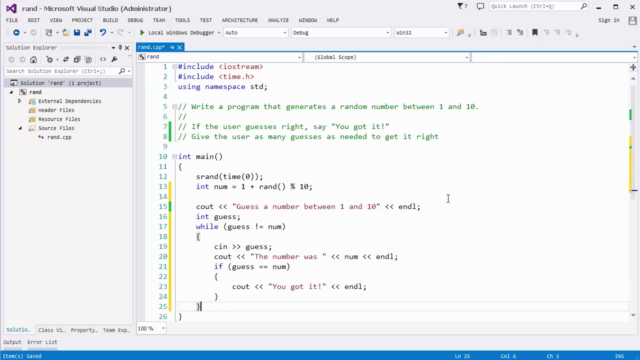Save rand.cpp with the Save icon
The height and width of the screenshot is (360, 640).
77,33
